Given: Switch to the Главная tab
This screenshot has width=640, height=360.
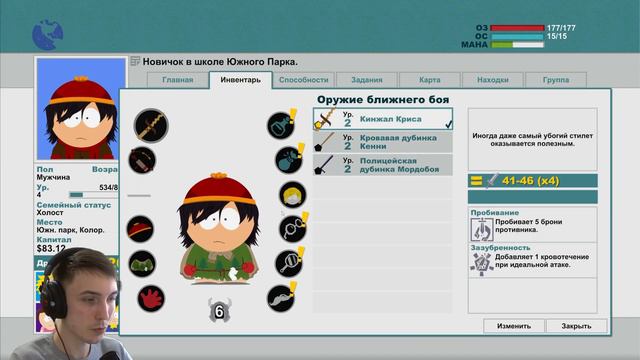Looking at the screenshot, I should (x=178, y=80).
